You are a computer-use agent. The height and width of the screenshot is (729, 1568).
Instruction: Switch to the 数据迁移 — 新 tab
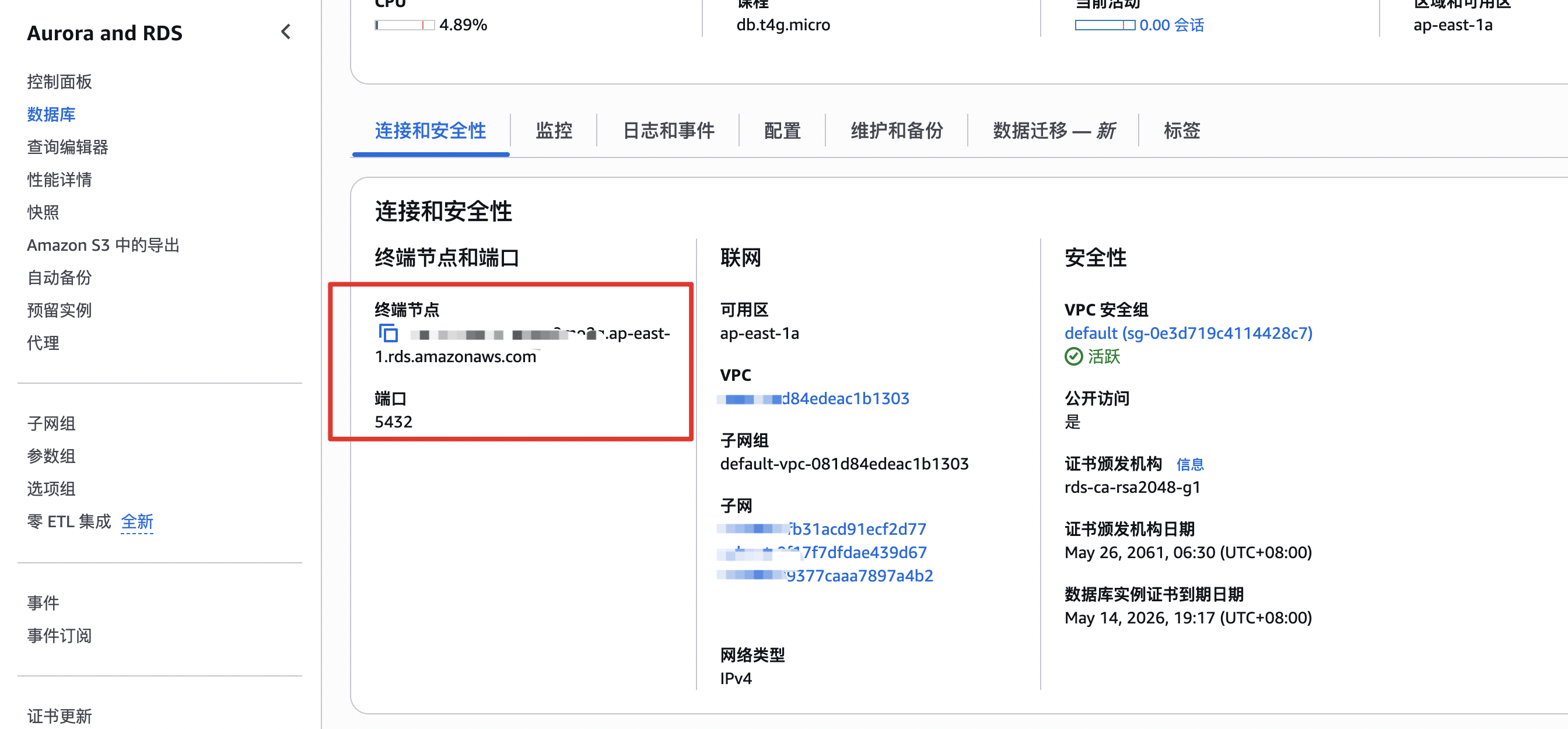click(x=1053, y=131)
